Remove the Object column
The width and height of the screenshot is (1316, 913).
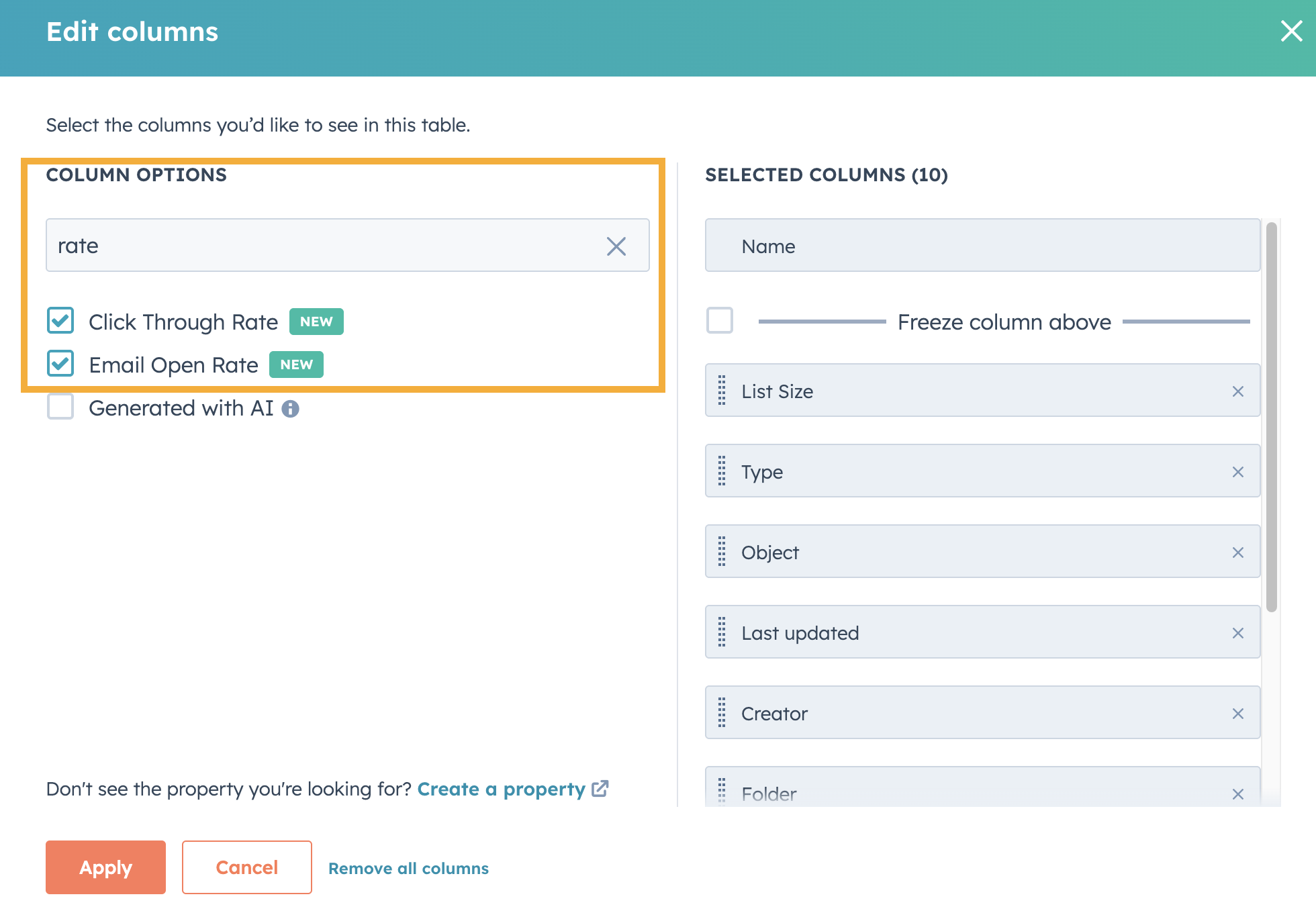[1237, 552]
